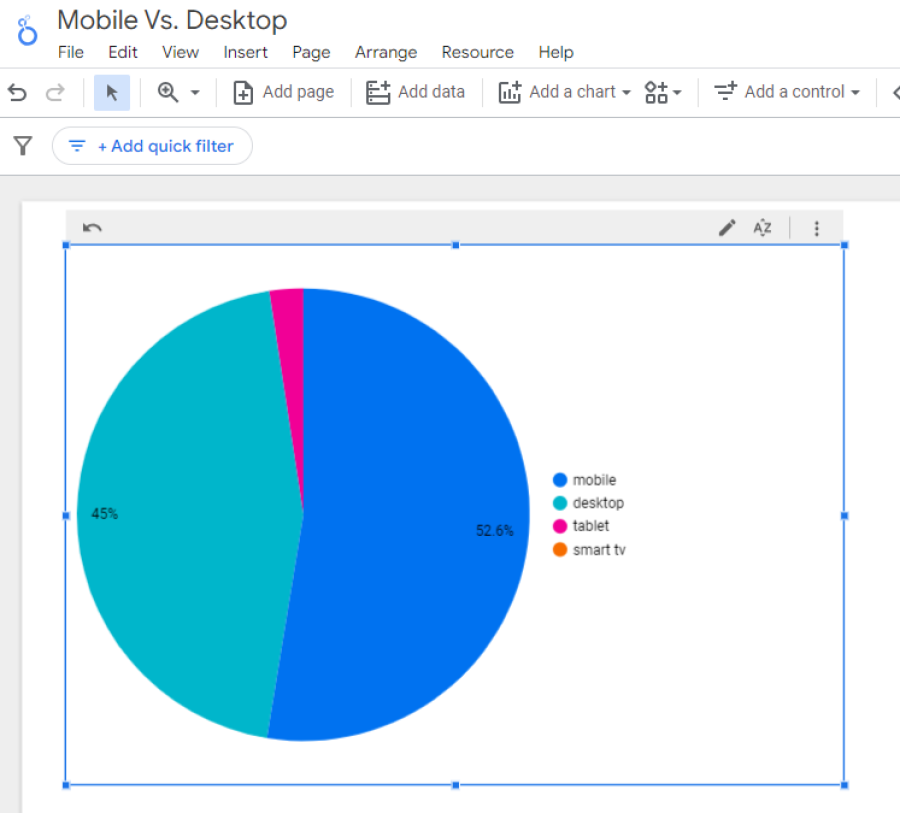
Task: Open the File menu
Action: pos(71,52)
